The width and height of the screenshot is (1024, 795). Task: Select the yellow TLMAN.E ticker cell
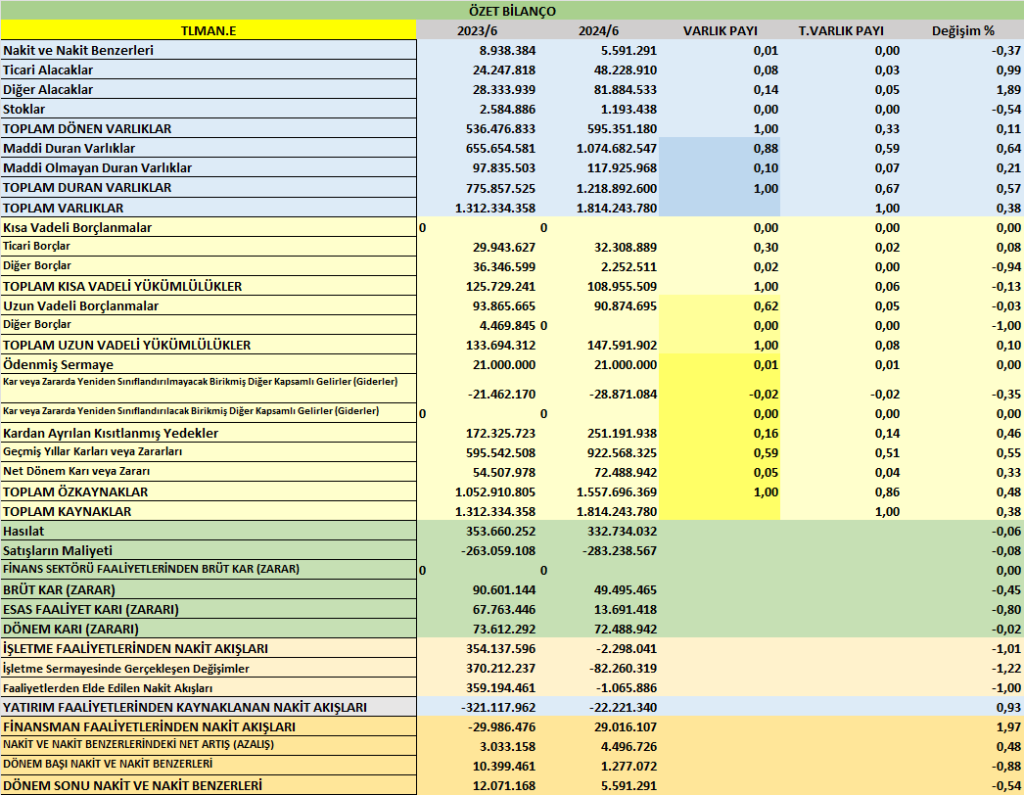click(x=208, y=30)
